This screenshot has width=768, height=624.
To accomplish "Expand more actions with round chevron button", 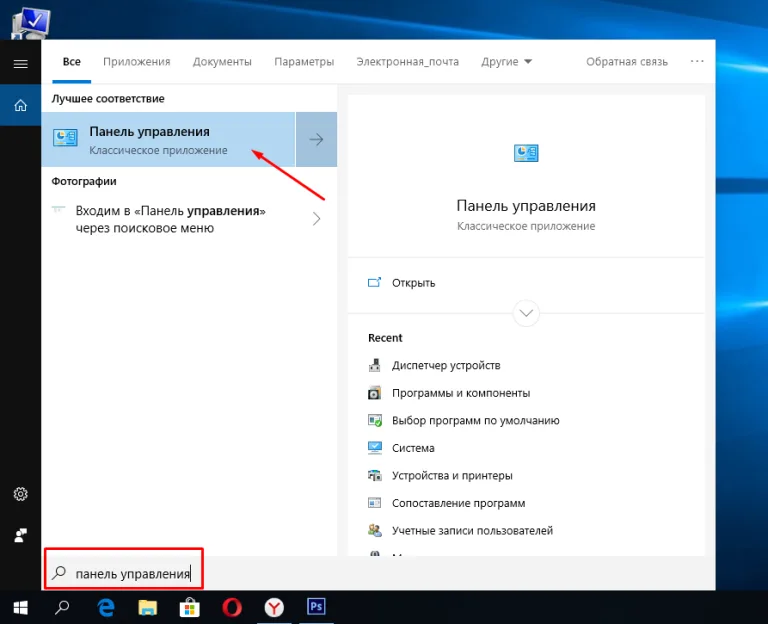I will tap(526, 313).
